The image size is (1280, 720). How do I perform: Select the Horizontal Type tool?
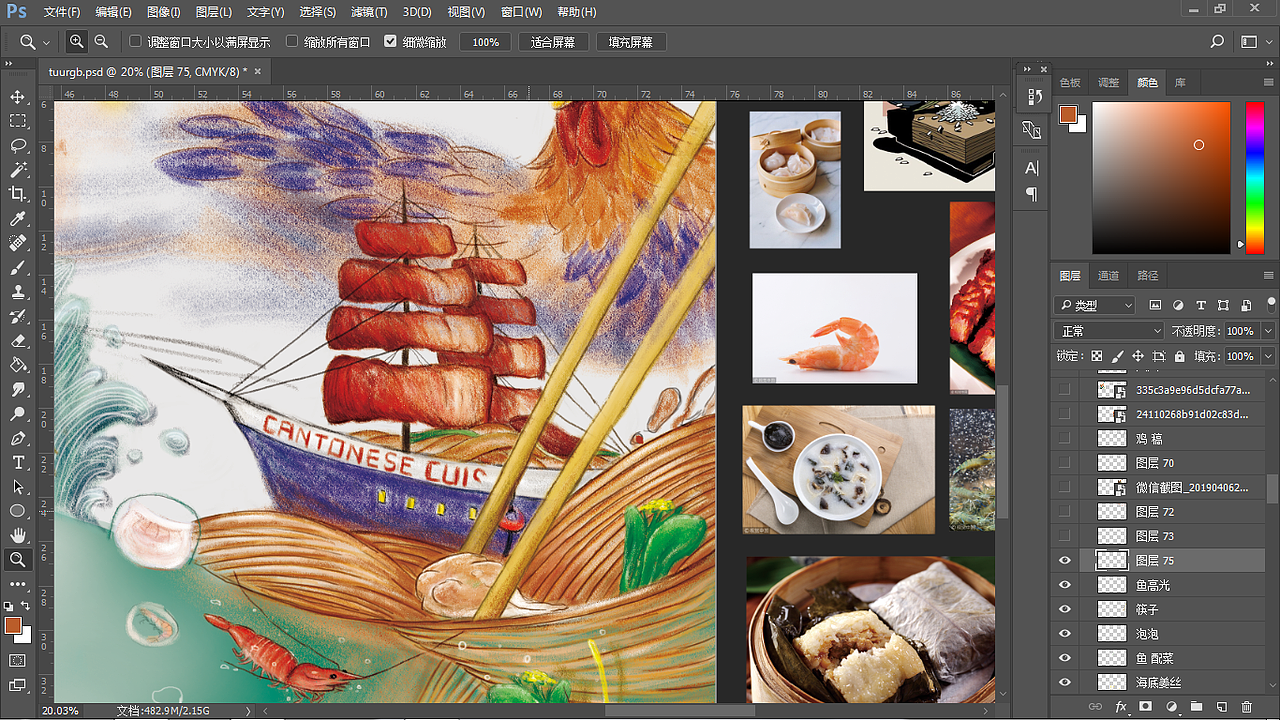point(17,462)
